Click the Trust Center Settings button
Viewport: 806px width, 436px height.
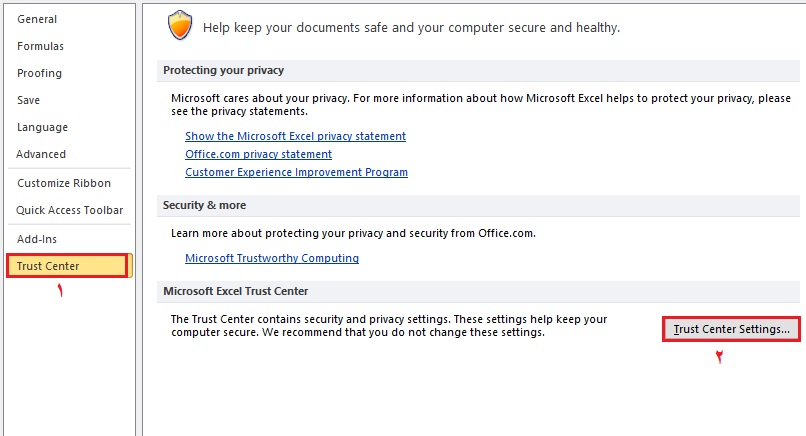(x=731, y=328)
